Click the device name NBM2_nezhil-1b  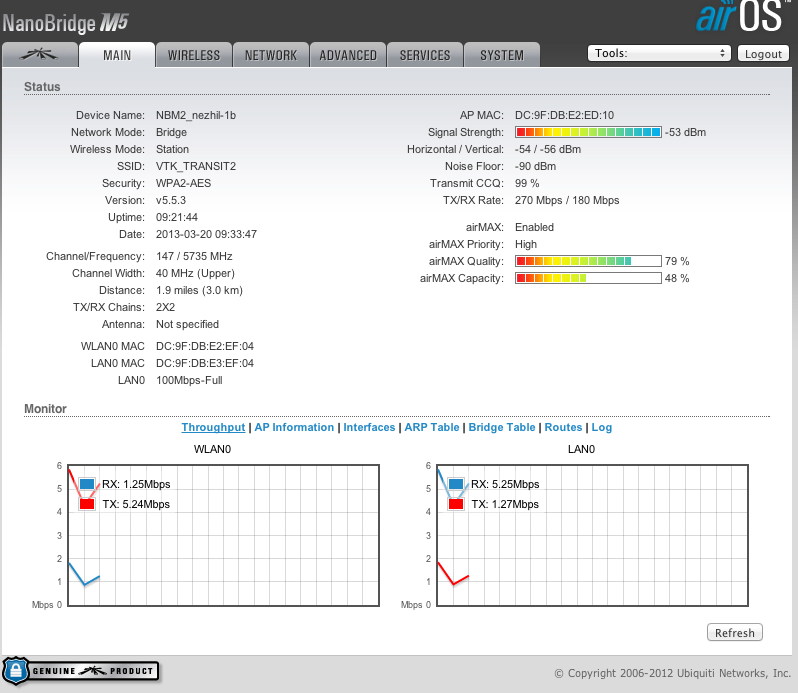point(196,116)
